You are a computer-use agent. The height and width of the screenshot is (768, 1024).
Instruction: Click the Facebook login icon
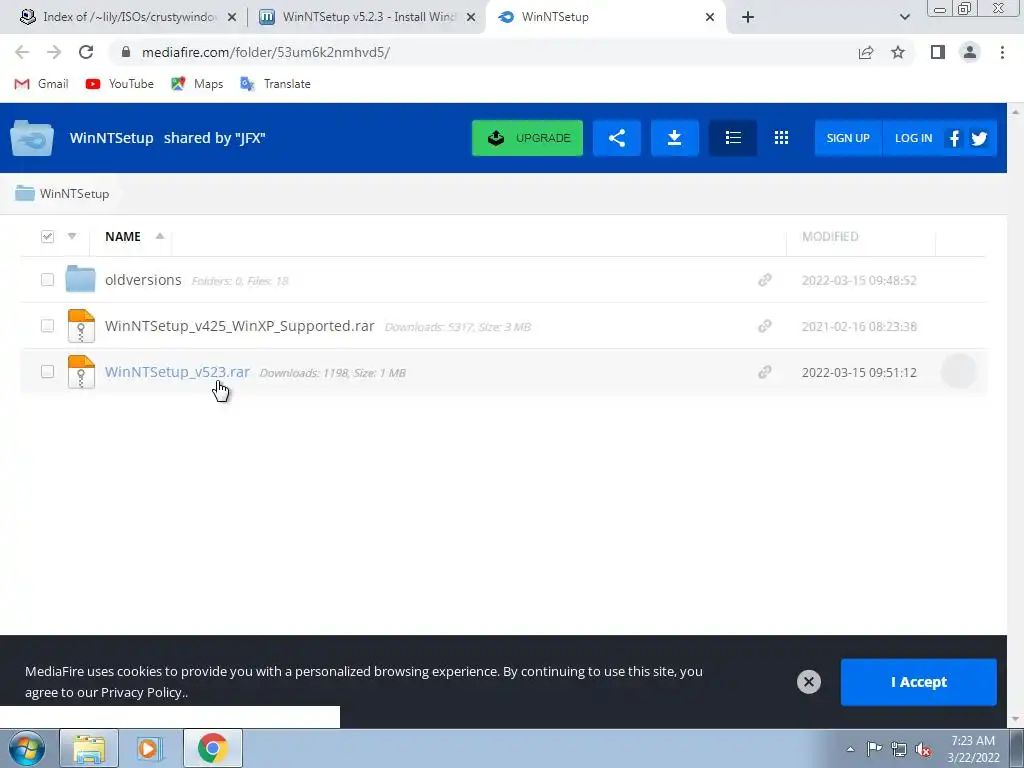tap(954, 138)
